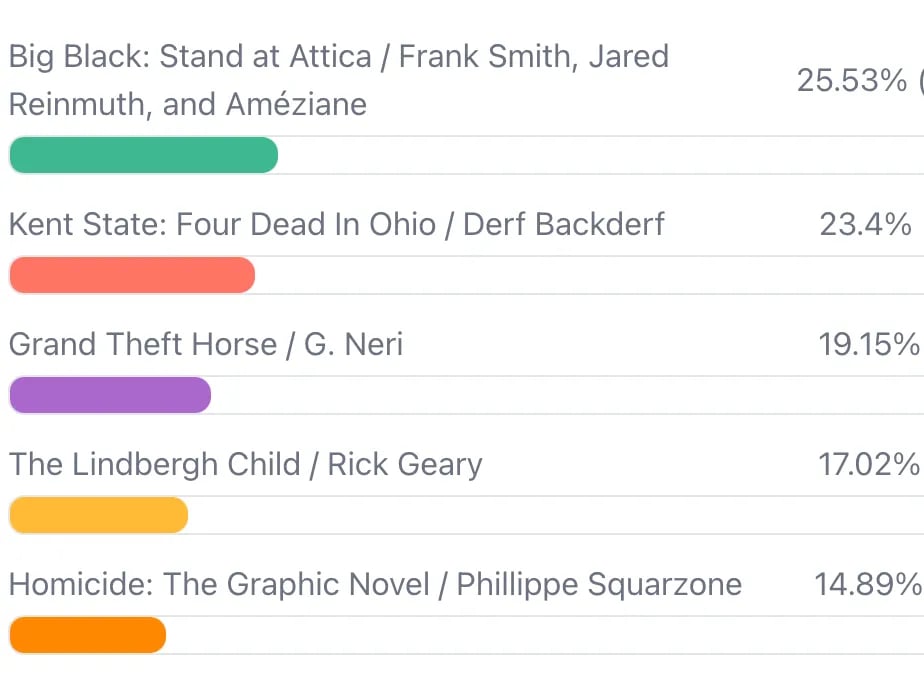The image size is (924, 696).
Task: Click the unfilled track beside the coral bar
Action: (590, 275)
